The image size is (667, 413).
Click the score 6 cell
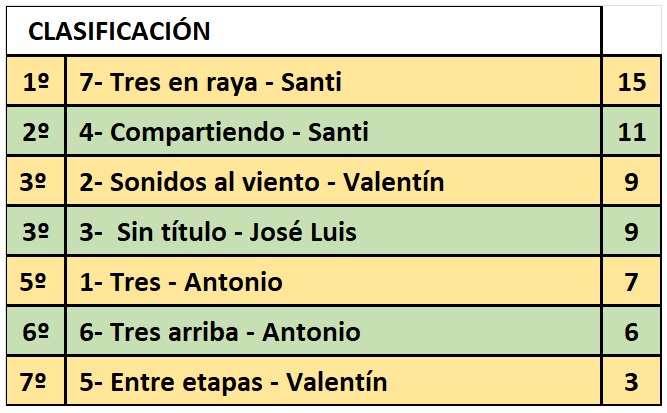pos(632,332)
